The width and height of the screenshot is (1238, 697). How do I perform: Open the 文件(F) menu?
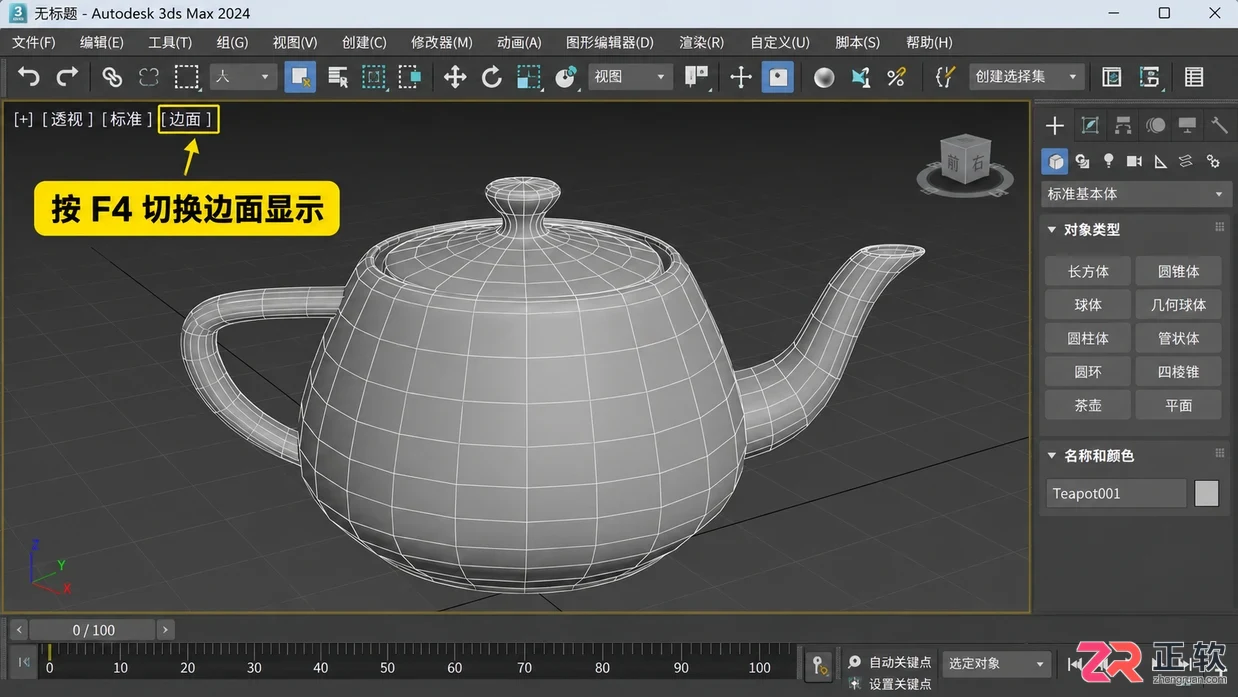pyautogui.click(x=34, y=42)
